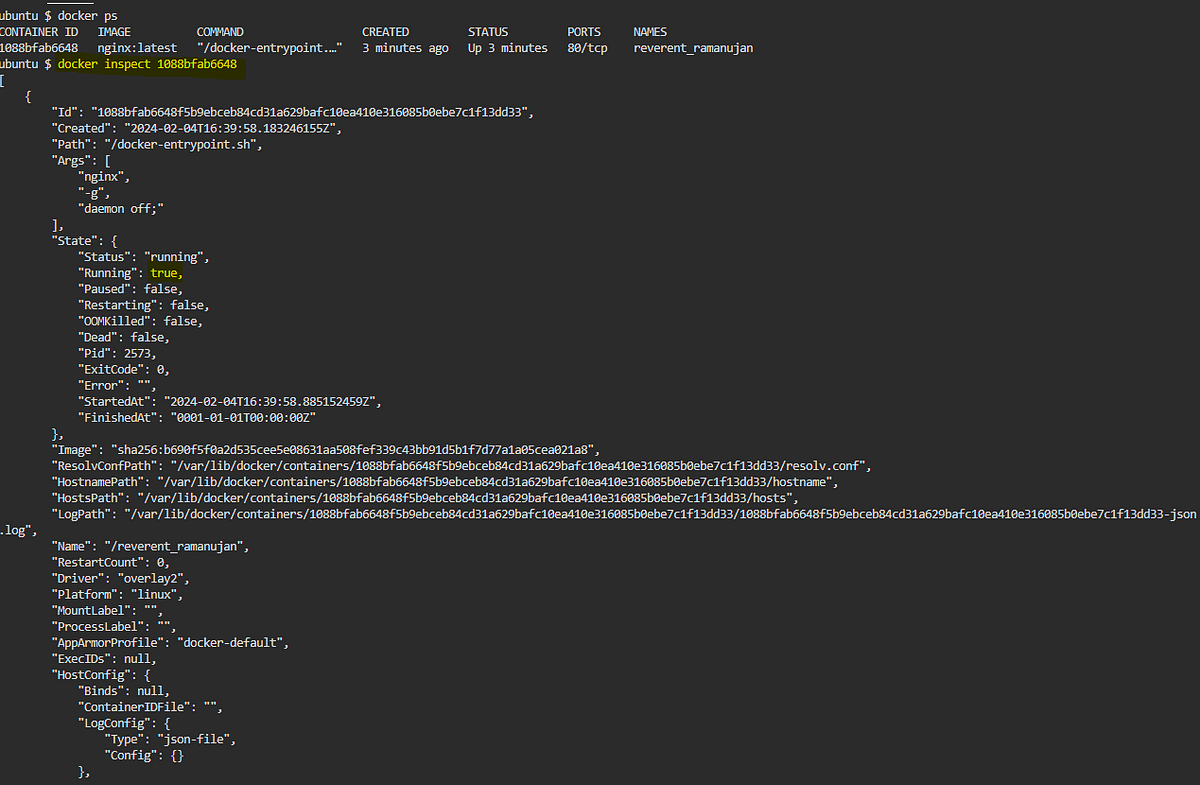The image size is (1200, 785).
Task: Click the "Args" key
Action: (71, 160)
